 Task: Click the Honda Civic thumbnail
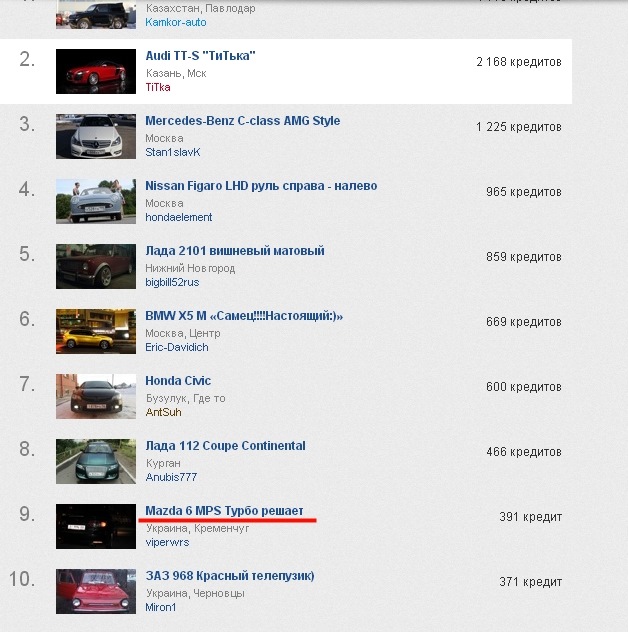click(96, 396)
